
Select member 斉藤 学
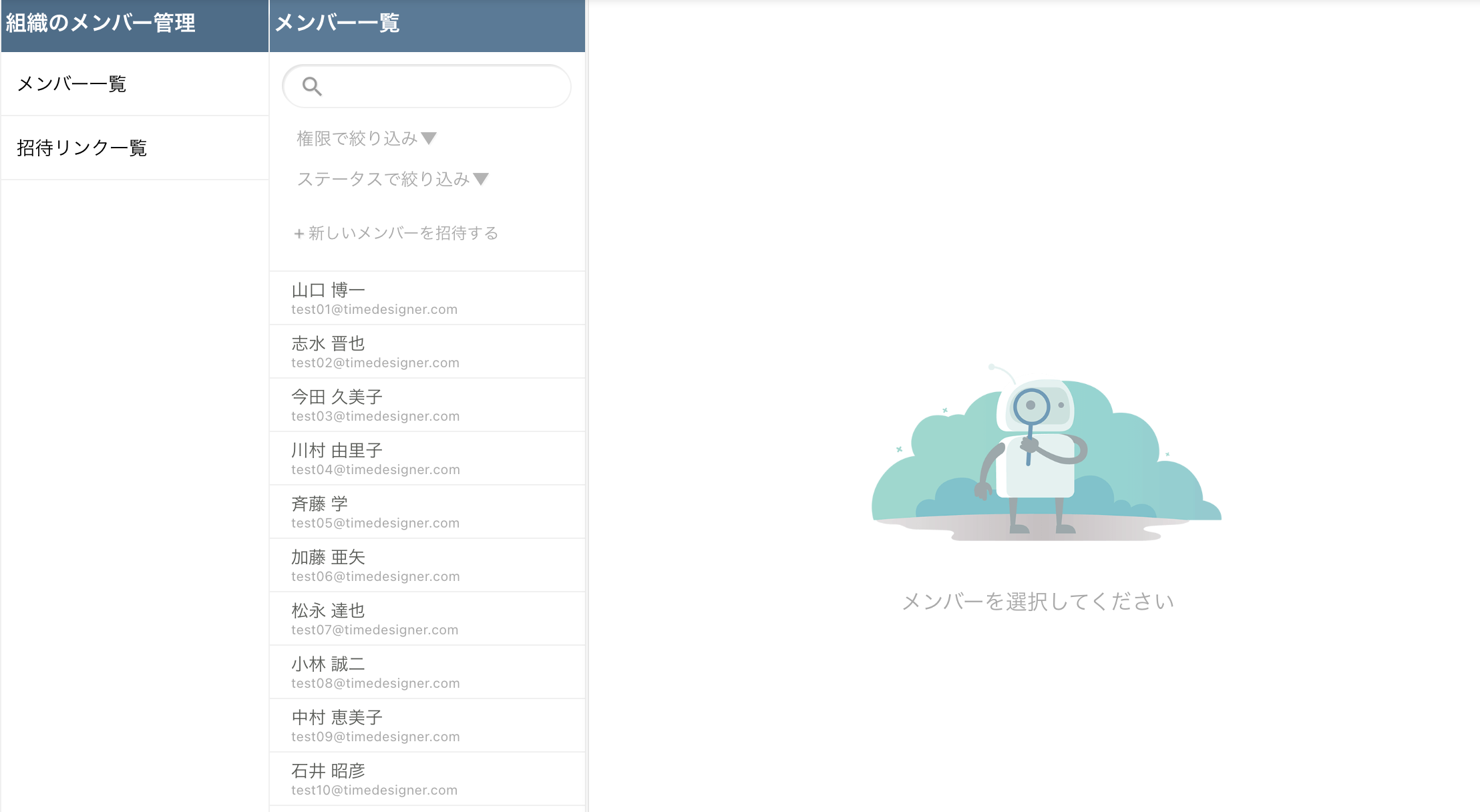pos(427,512)
